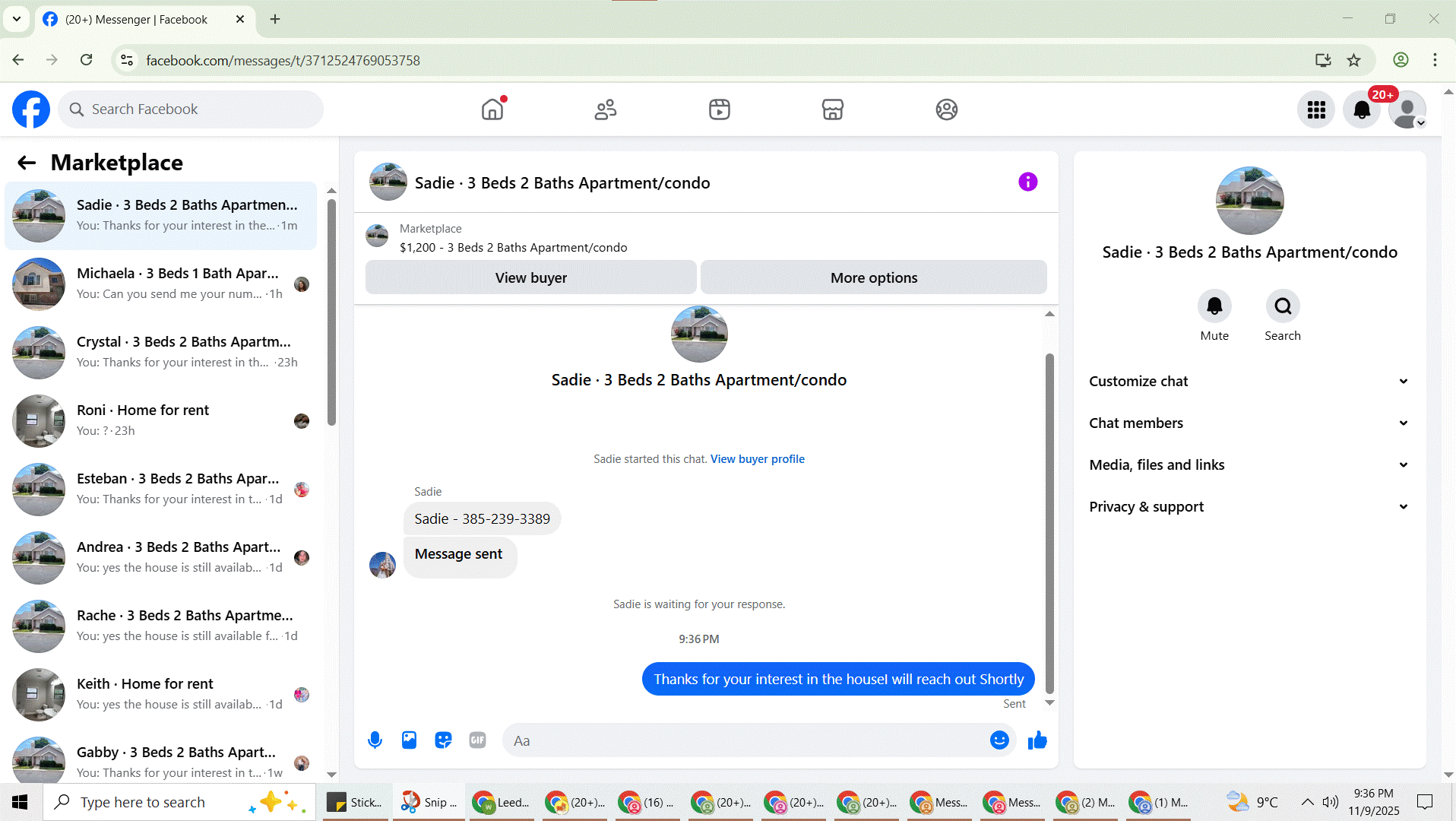The width and height of the screenshot is (1456, 821).
Task: Open the Chrome profile icon
Action: [1401, 60]
